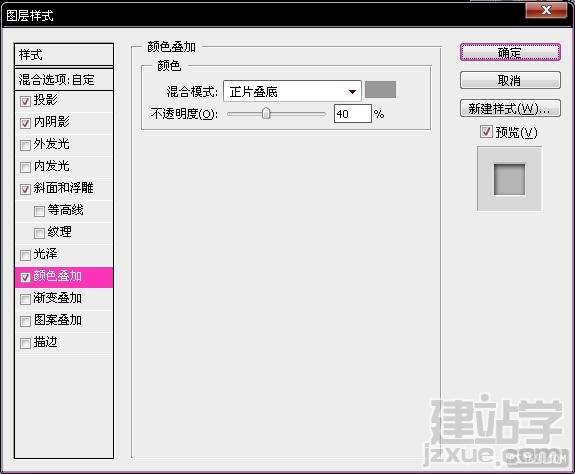Click the gray overlay color swatch

[x=380, y=90]
